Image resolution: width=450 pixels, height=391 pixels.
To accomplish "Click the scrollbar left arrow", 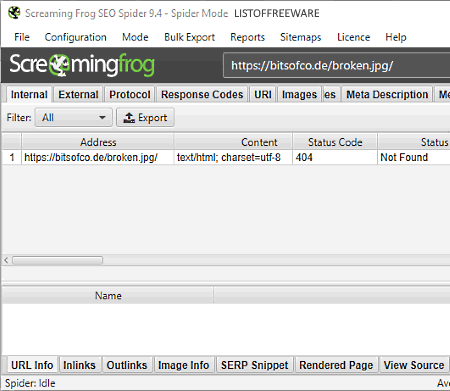I will coord(6,260).
